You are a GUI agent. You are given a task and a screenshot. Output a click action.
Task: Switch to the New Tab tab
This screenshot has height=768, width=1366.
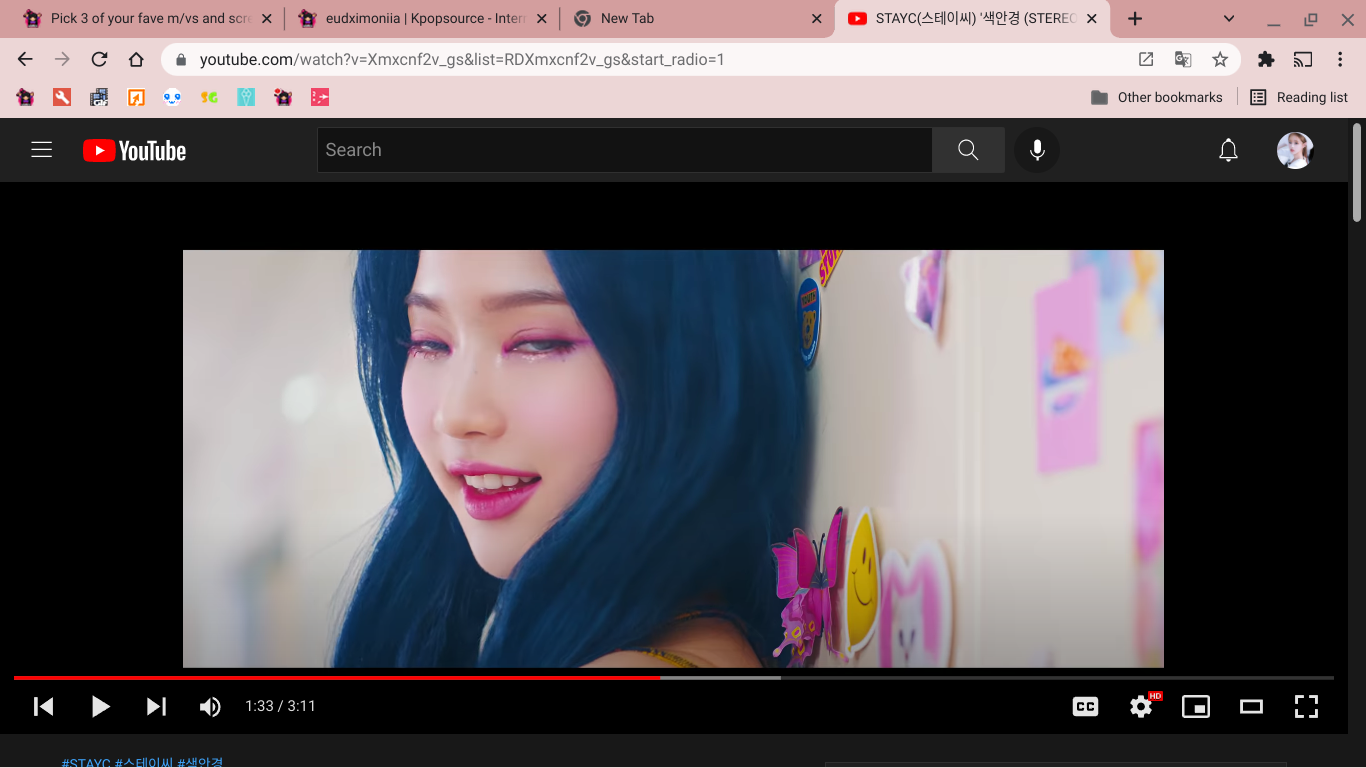pos(697,18)
